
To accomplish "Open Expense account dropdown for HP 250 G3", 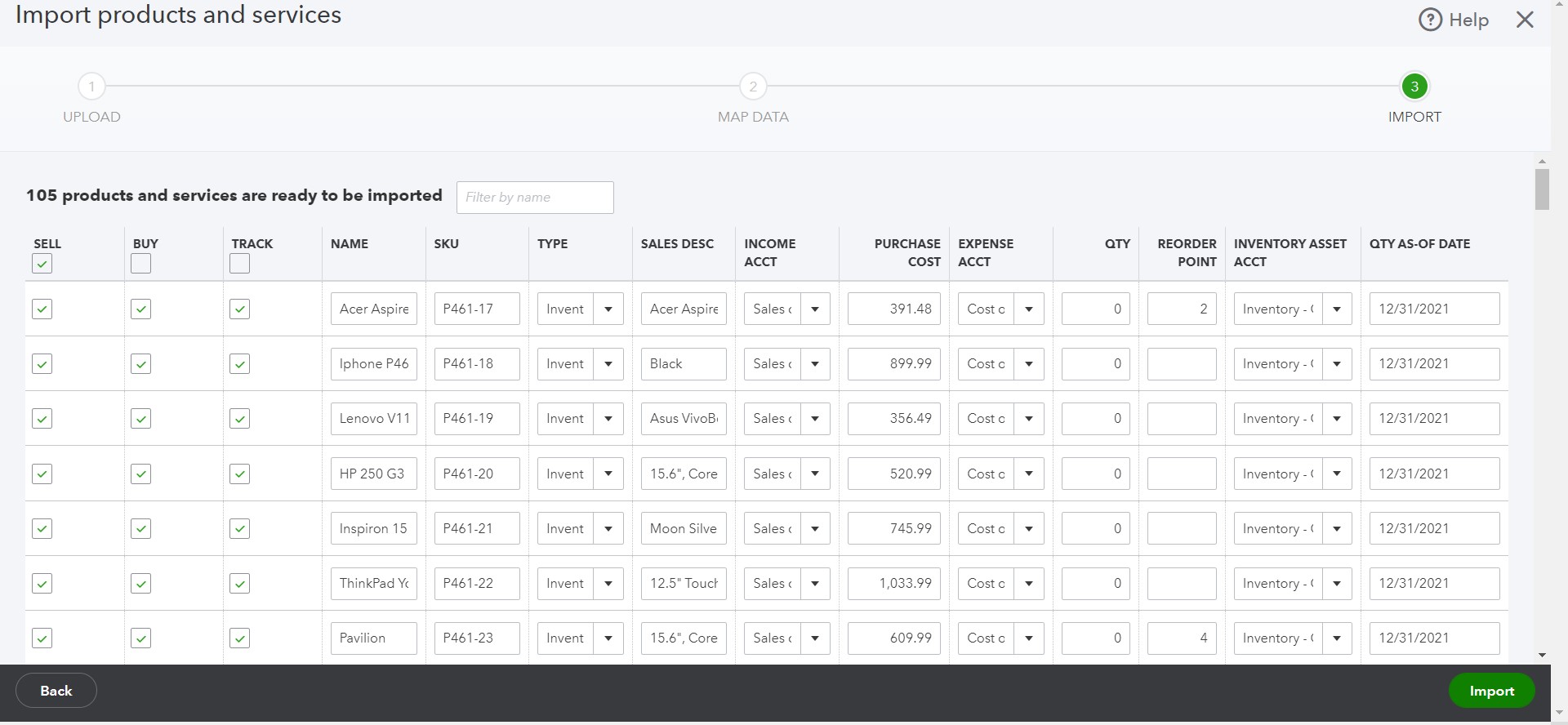I will click(1029, 474).
